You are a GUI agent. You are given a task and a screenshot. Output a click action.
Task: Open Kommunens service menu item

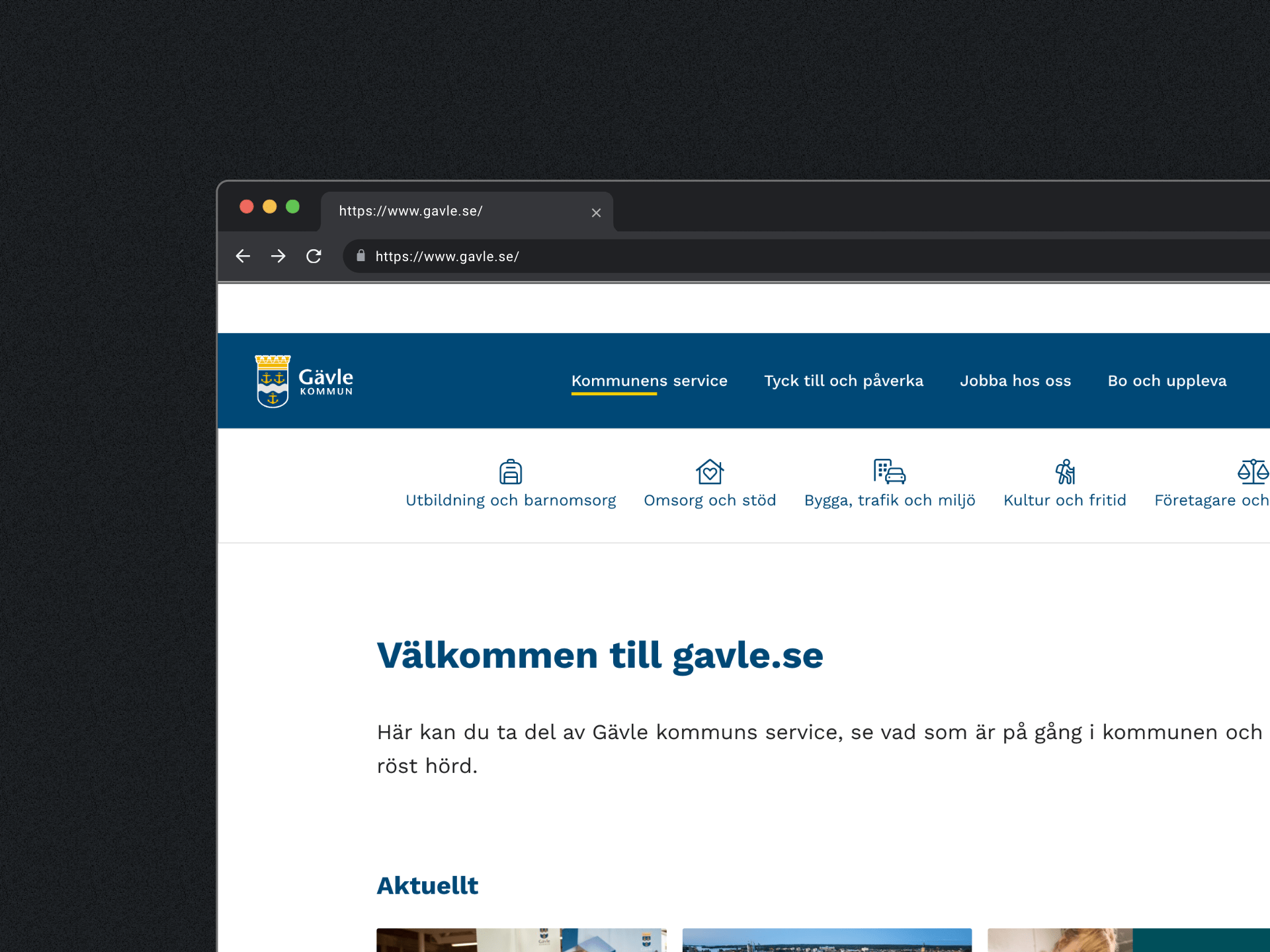click(x=649, y=381)
